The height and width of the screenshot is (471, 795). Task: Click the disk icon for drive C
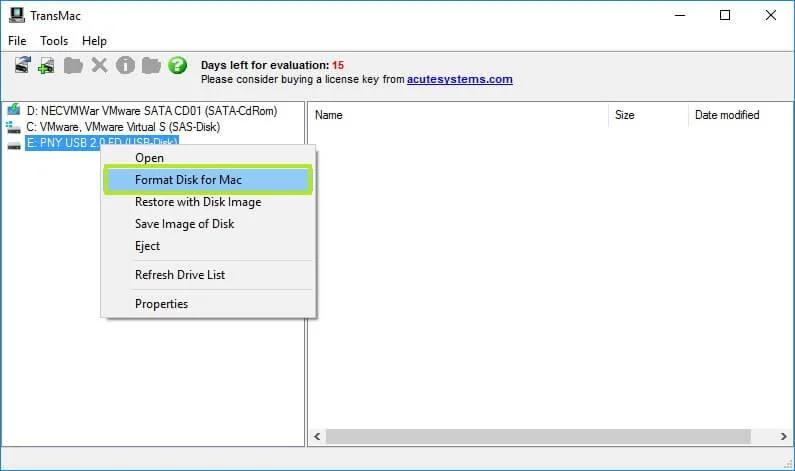(14, 127)
